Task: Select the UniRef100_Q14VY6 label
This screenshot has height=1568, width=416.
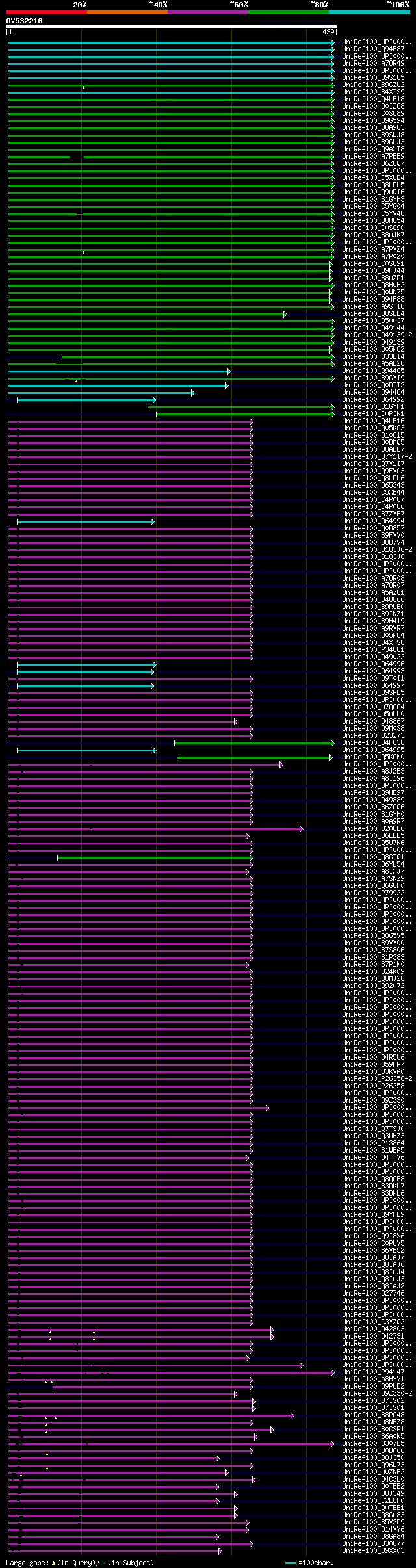Action: tap(373, 1530)
